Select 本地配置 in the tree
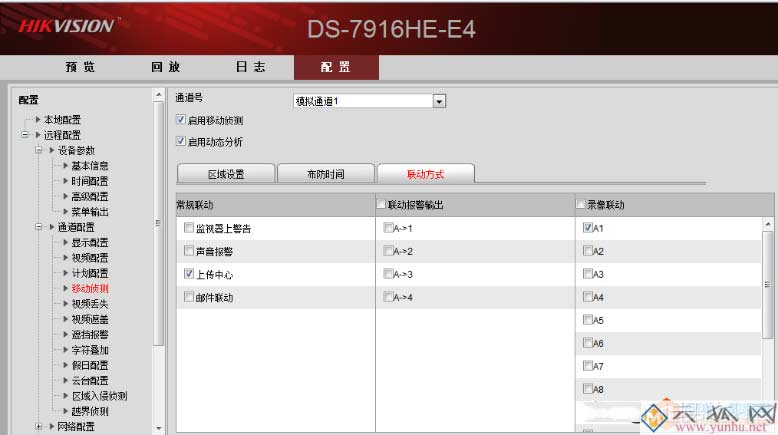Screen dimensions: 778x435 [62, 120]
